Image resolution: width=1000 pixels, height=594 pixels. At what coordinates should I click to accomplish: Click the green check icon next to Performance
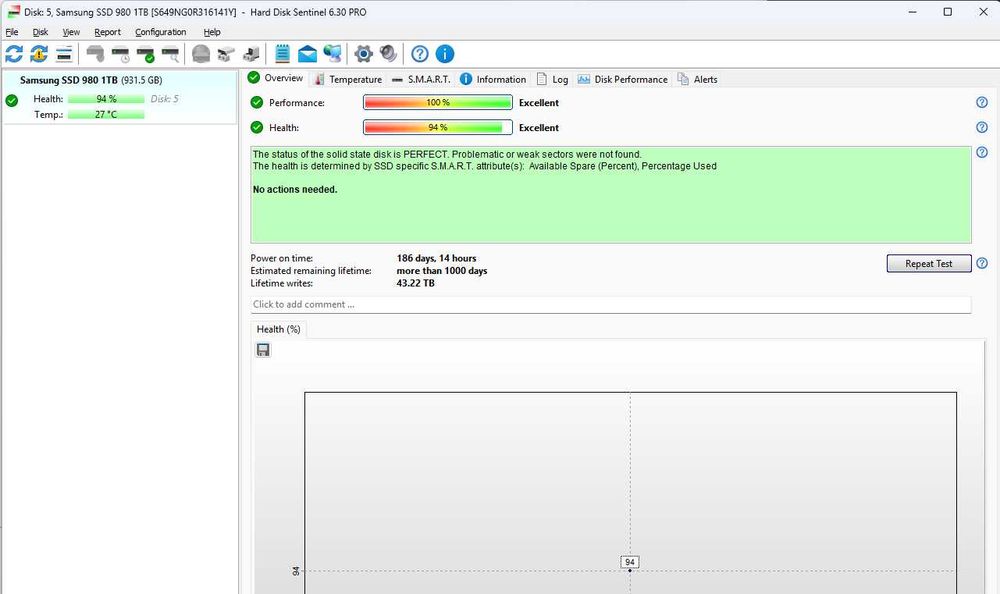tap(257, 102)
